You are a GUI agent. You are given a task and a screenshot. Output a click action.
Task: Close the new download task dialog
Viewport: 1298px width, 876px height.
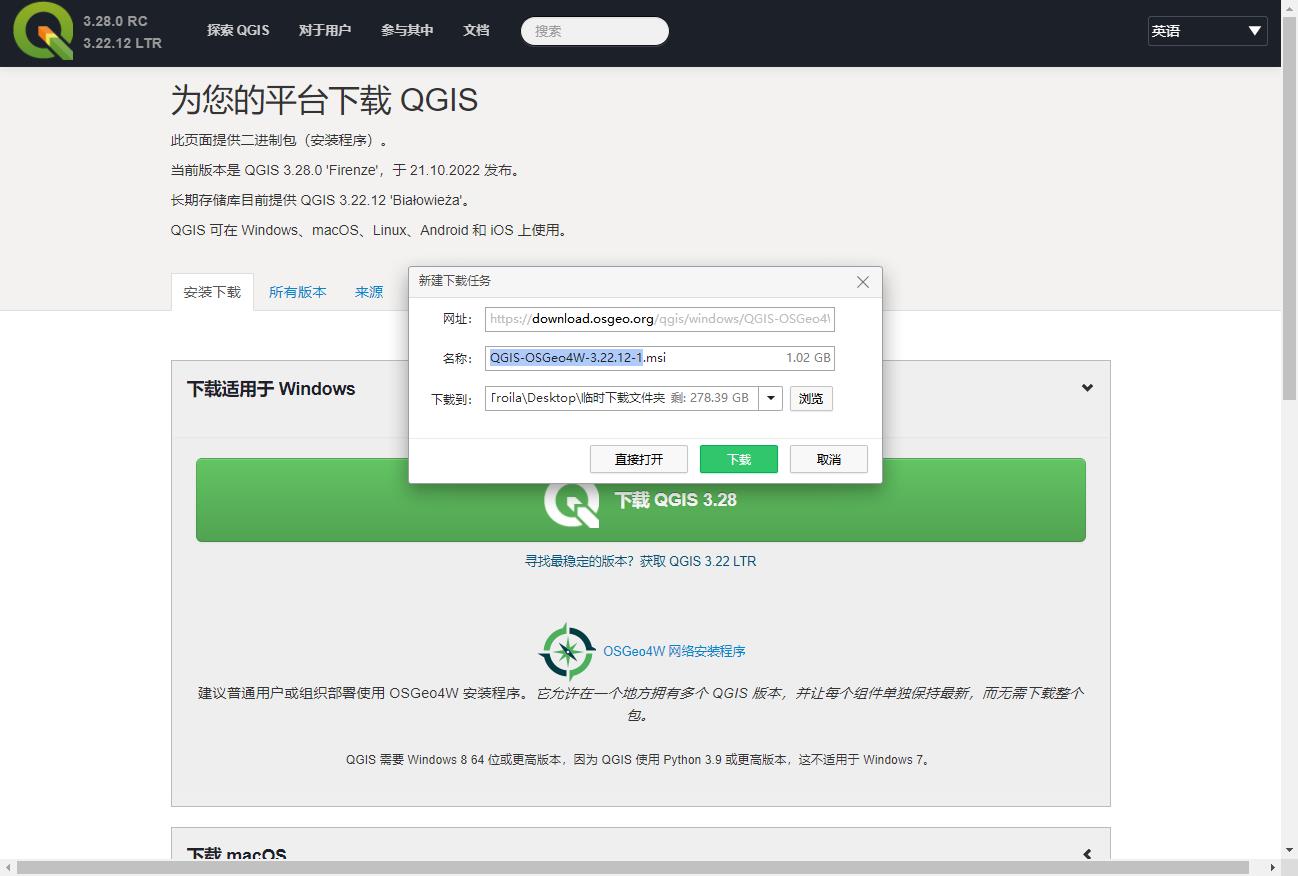click(863, 282)
